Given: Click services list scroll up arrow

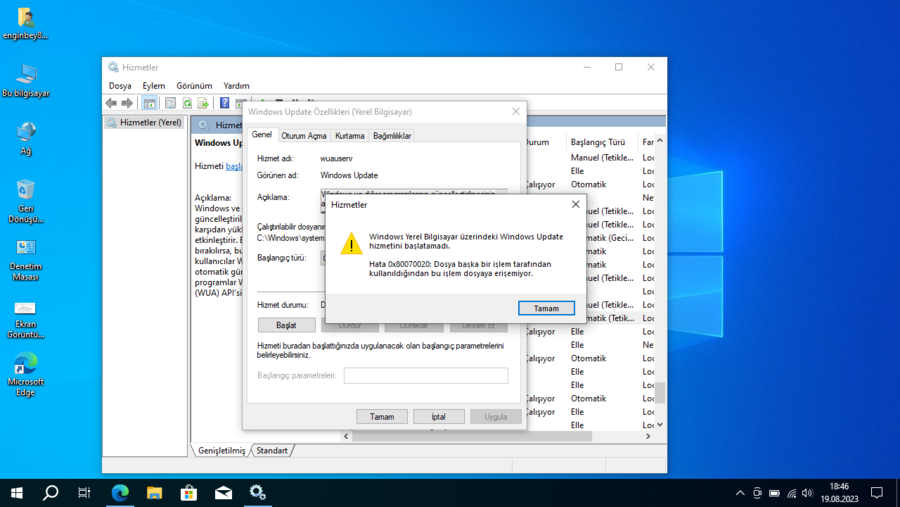Looking at the screenshot, I should click(x=660, y=141).
